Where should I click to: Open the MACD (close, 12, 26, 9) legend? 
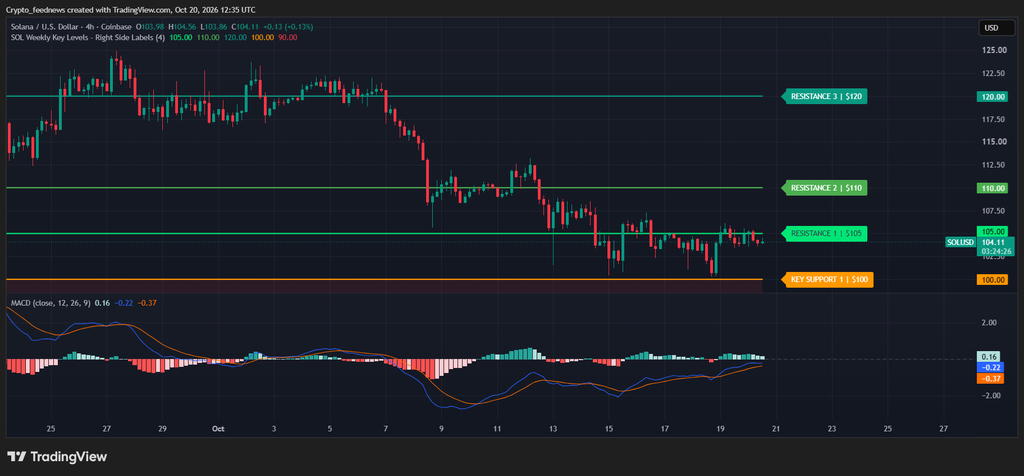50,303
